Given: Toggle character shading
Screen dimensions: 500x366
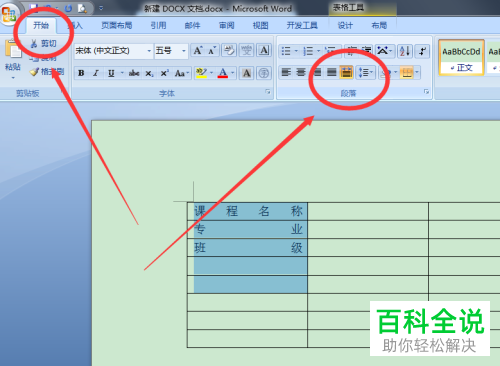Looking at the screenshot, I should pos(247,73).
